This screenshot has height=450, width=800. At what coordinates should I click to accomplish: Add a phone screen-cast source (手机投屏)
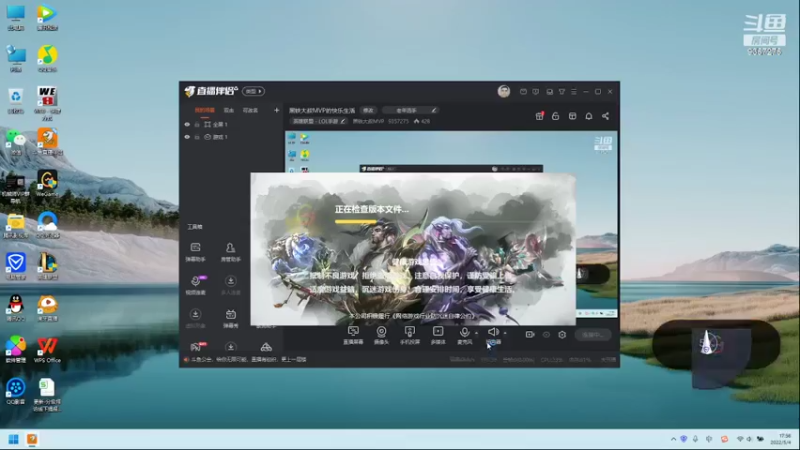(x=410, y=335)
